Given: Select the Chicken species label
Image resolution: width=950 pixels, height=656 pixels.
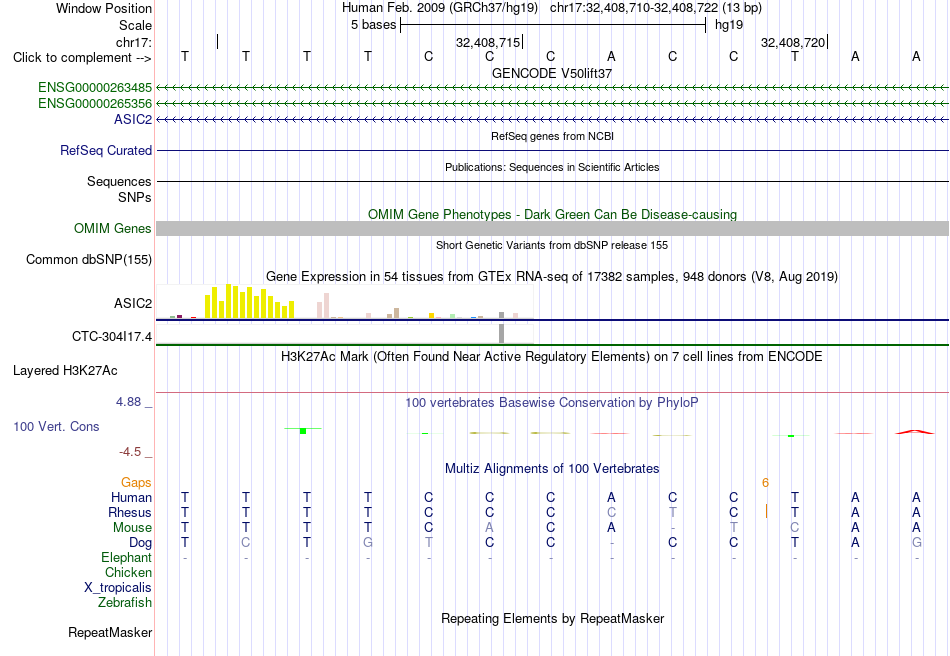Looking at the screenshot, I should click(128, 572).
